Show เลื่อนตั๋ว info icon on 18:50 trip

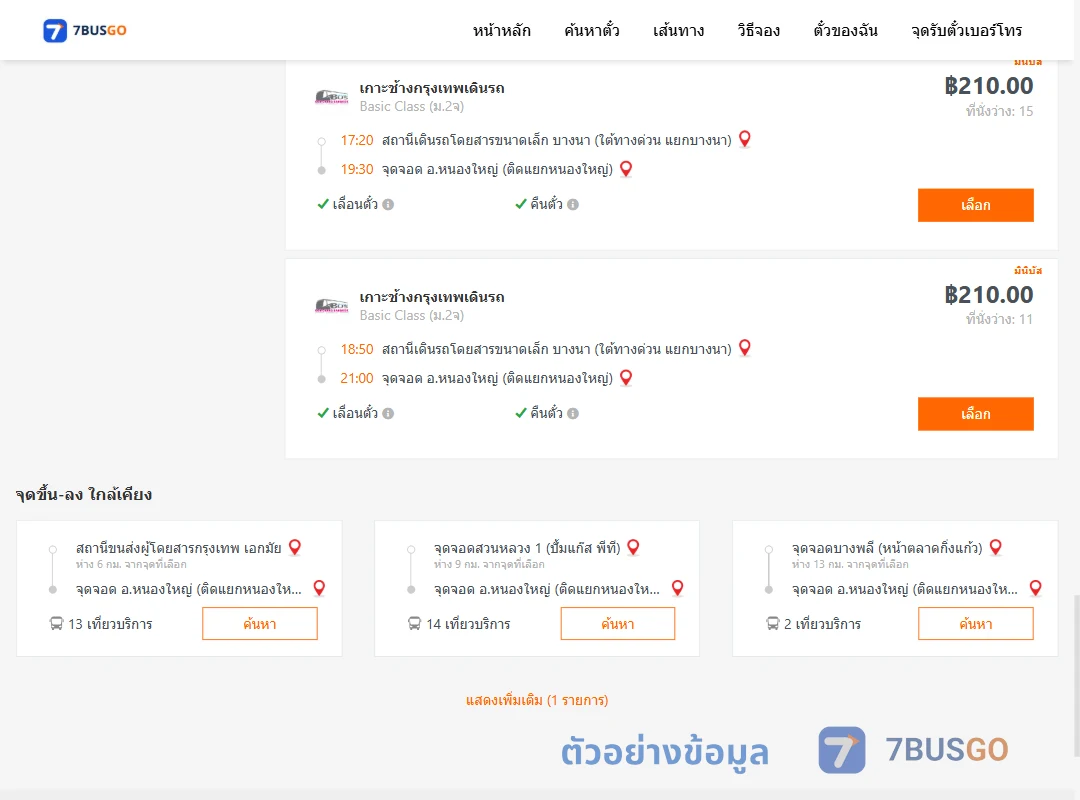point(388,413)
